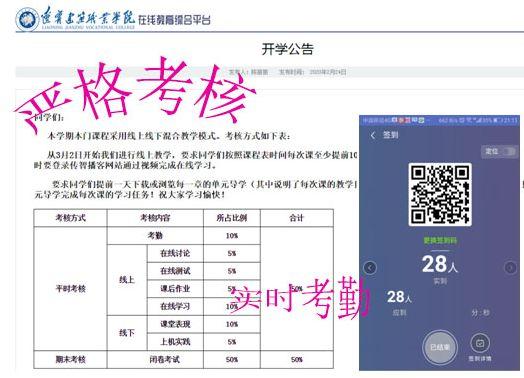
Task: Toggle the 定位 location switch
Action: (510, 151)
